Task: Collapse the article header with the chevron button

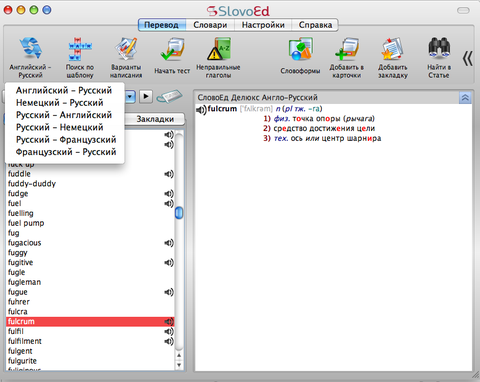Action: click(x=465, y=98)
